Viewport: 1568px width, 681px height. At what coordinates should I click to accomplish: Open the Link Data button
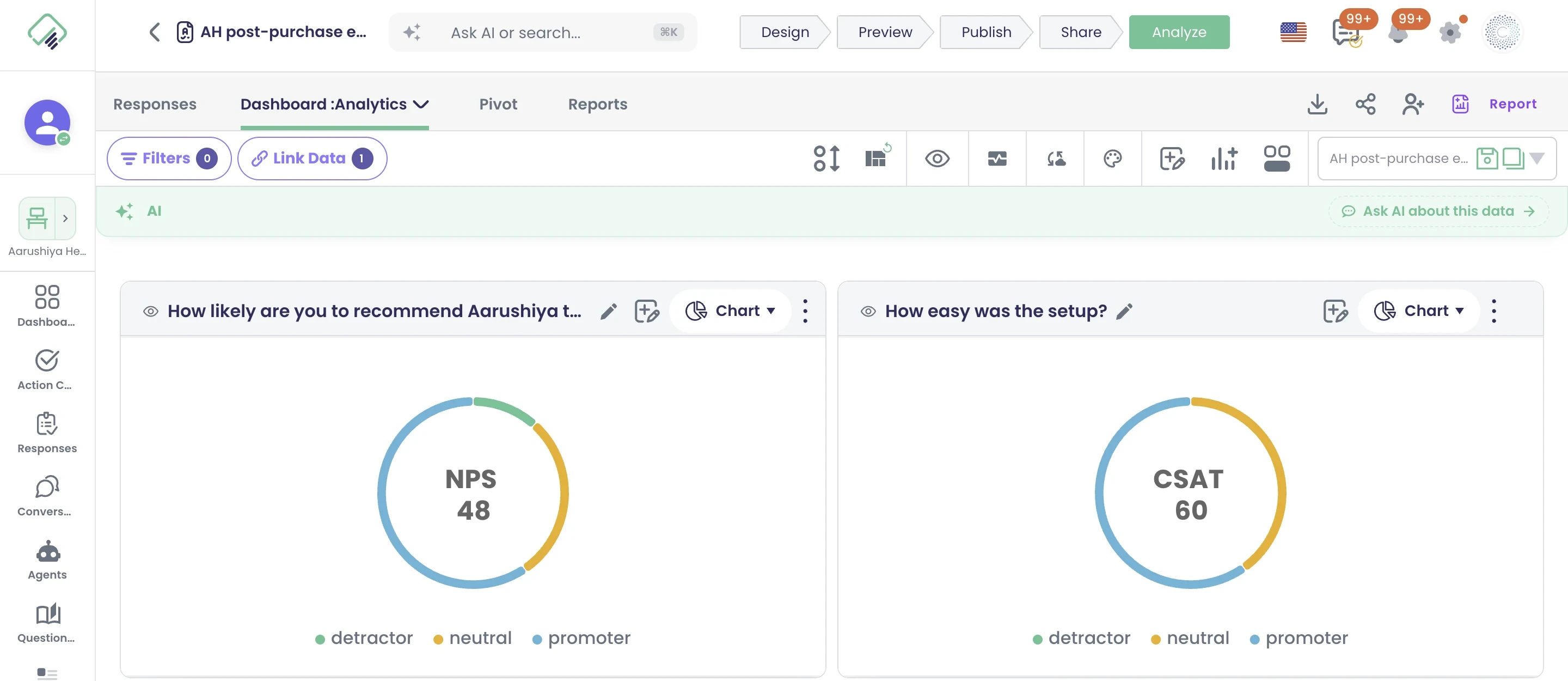pos(313,159)
